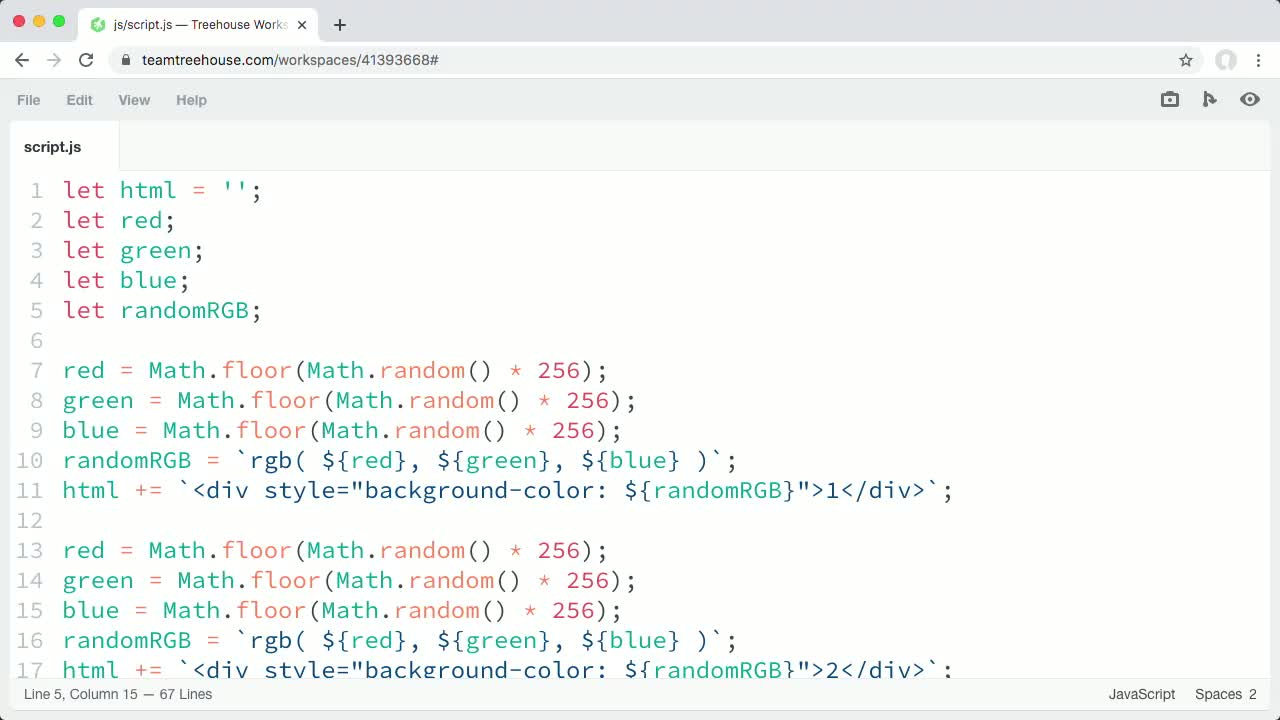Open the Spaces 2 indentation selector
This screenshot has width=1280, height=720.
(1224, 694)
